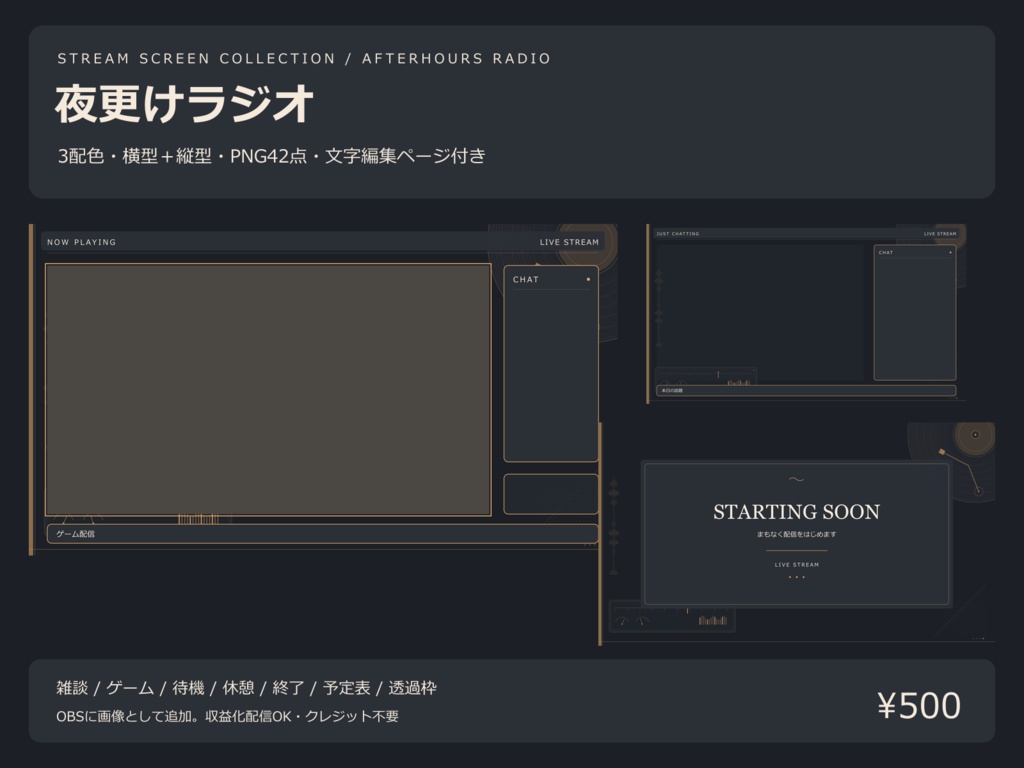Click the 'STARTING SOON' heading text
The image size is (1024, 768).
pos(796,512)
